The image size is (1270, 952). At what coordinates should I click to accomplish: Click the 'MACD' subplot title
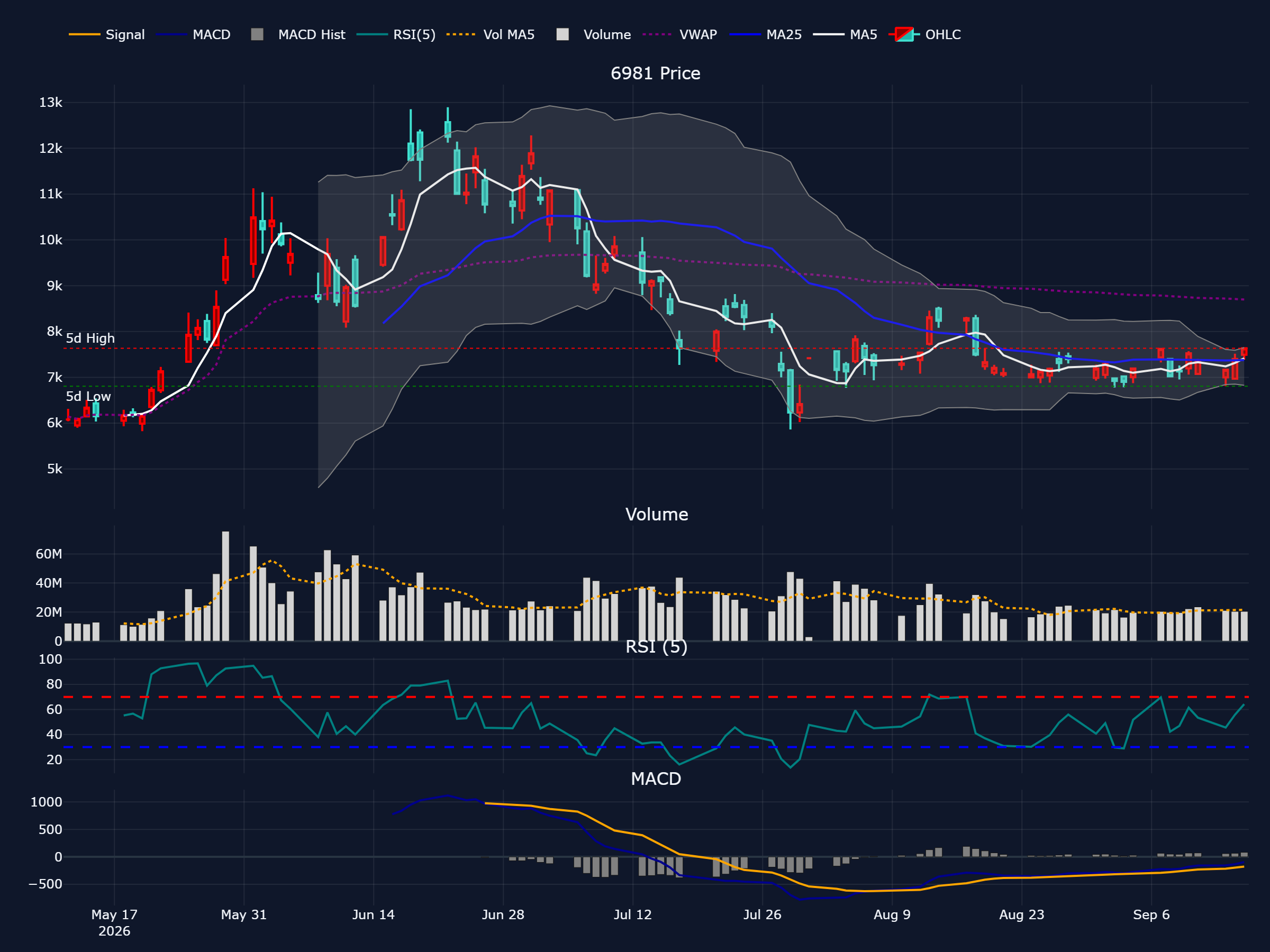pos(656,779)
